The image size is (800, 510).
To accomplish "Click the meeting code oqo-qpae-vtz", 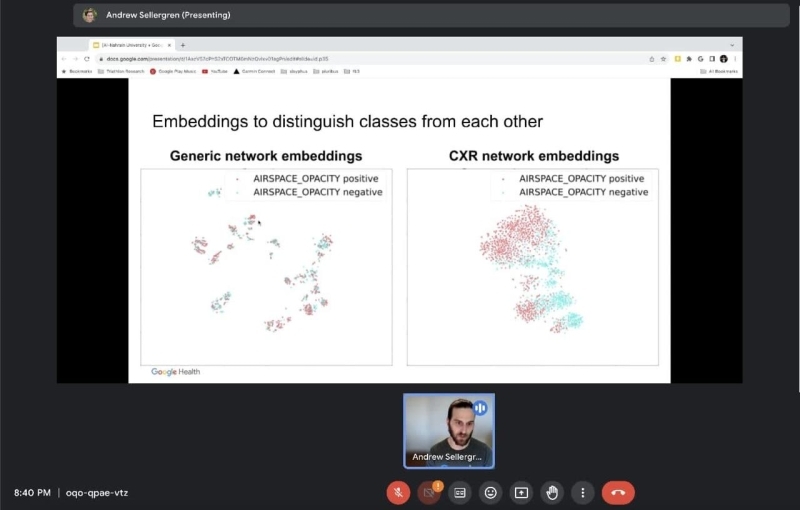I will 96,493.
